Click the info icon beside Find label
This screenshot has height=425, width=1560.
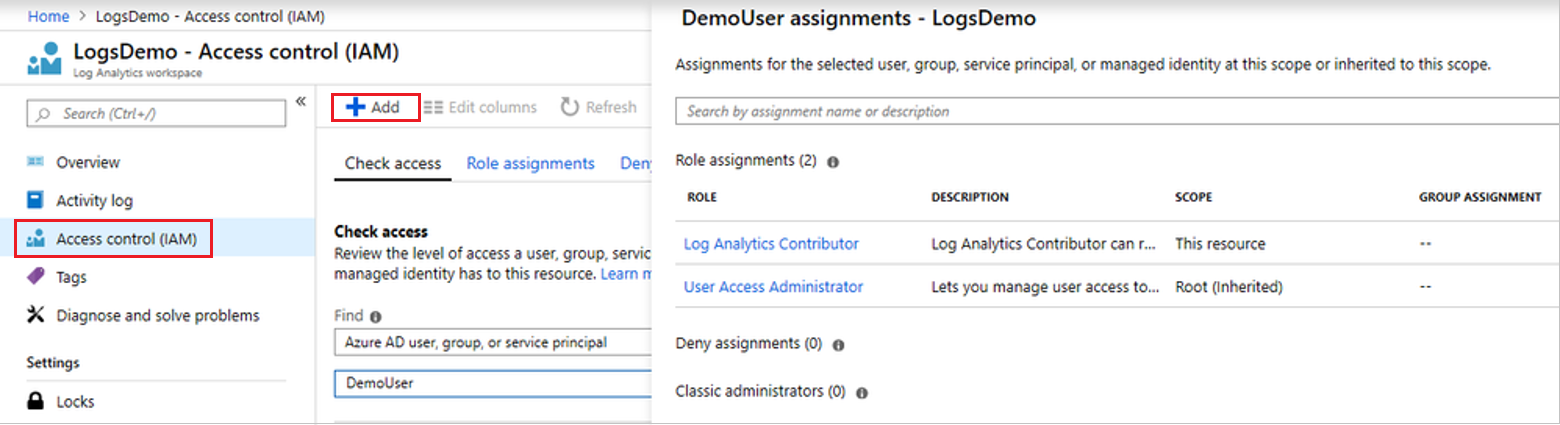coord(376,316)
